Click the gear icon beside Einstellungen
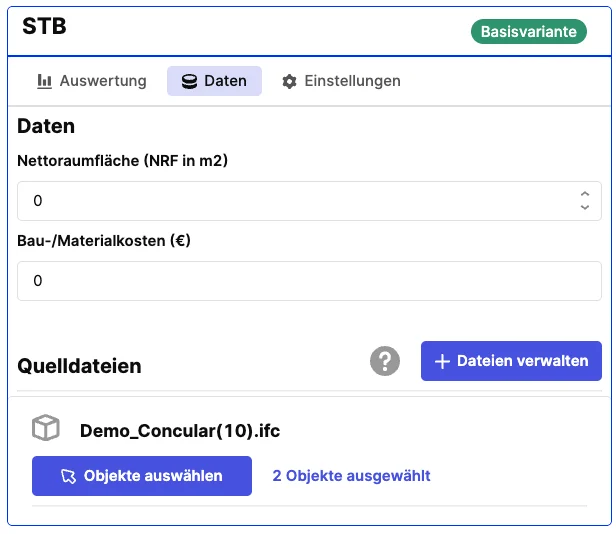The width and height of the screenshot is (616, 534). point(290,81)
